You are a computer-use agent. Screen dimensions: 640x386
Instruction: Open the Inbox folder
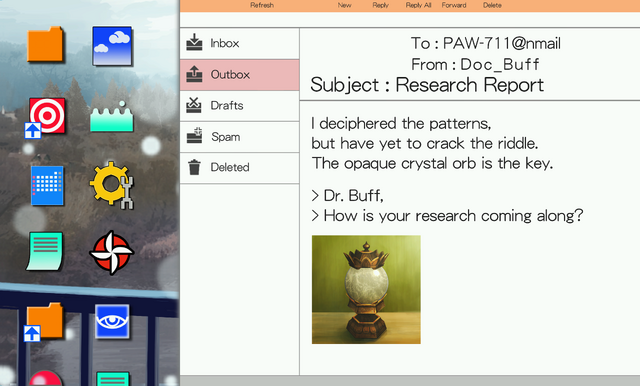pos(240,43)
